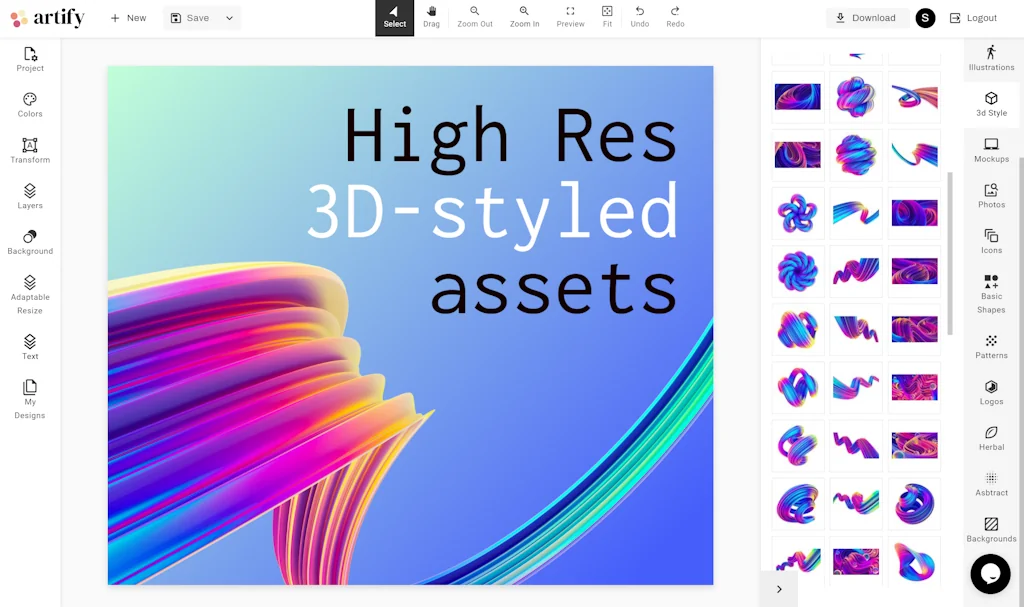The width and height of the screenshot is (1024, 607).
Task: Collapse the assets panel with chevron
Action: point(779,589)
